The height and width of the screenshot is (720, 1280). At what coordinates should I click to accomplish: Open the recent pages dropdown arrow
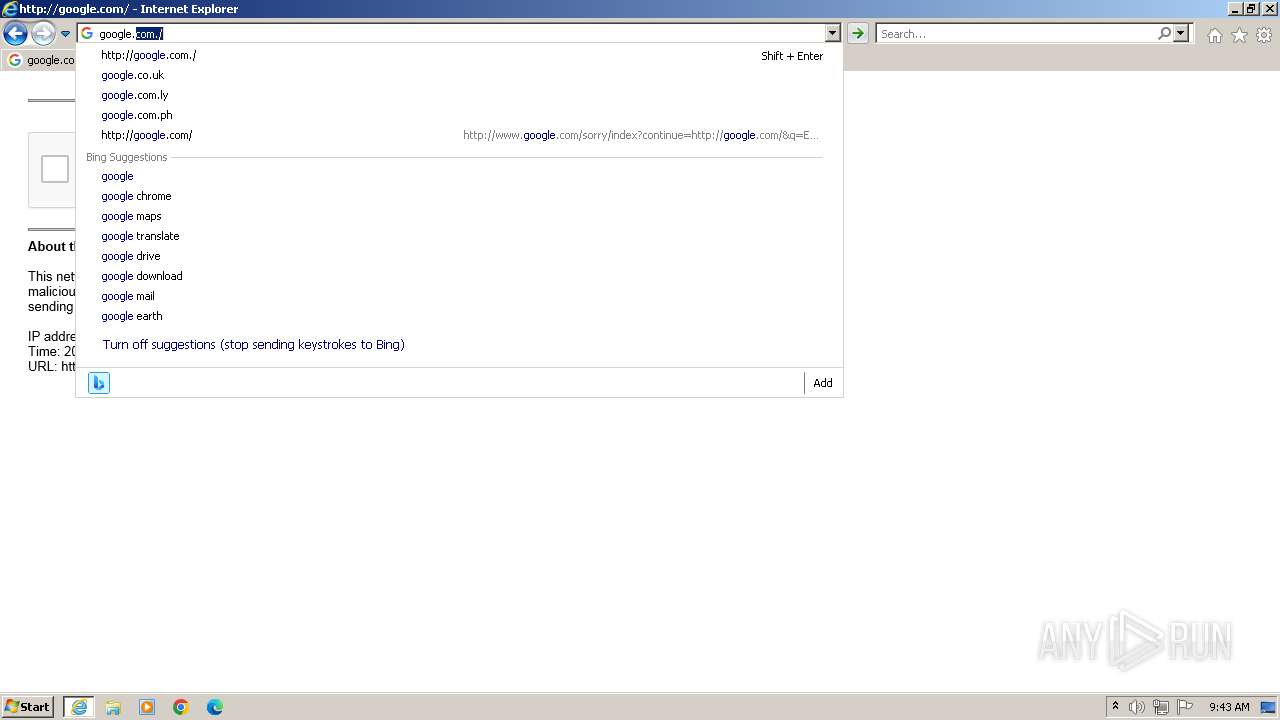pyautogui.click(x=65, y=34)
